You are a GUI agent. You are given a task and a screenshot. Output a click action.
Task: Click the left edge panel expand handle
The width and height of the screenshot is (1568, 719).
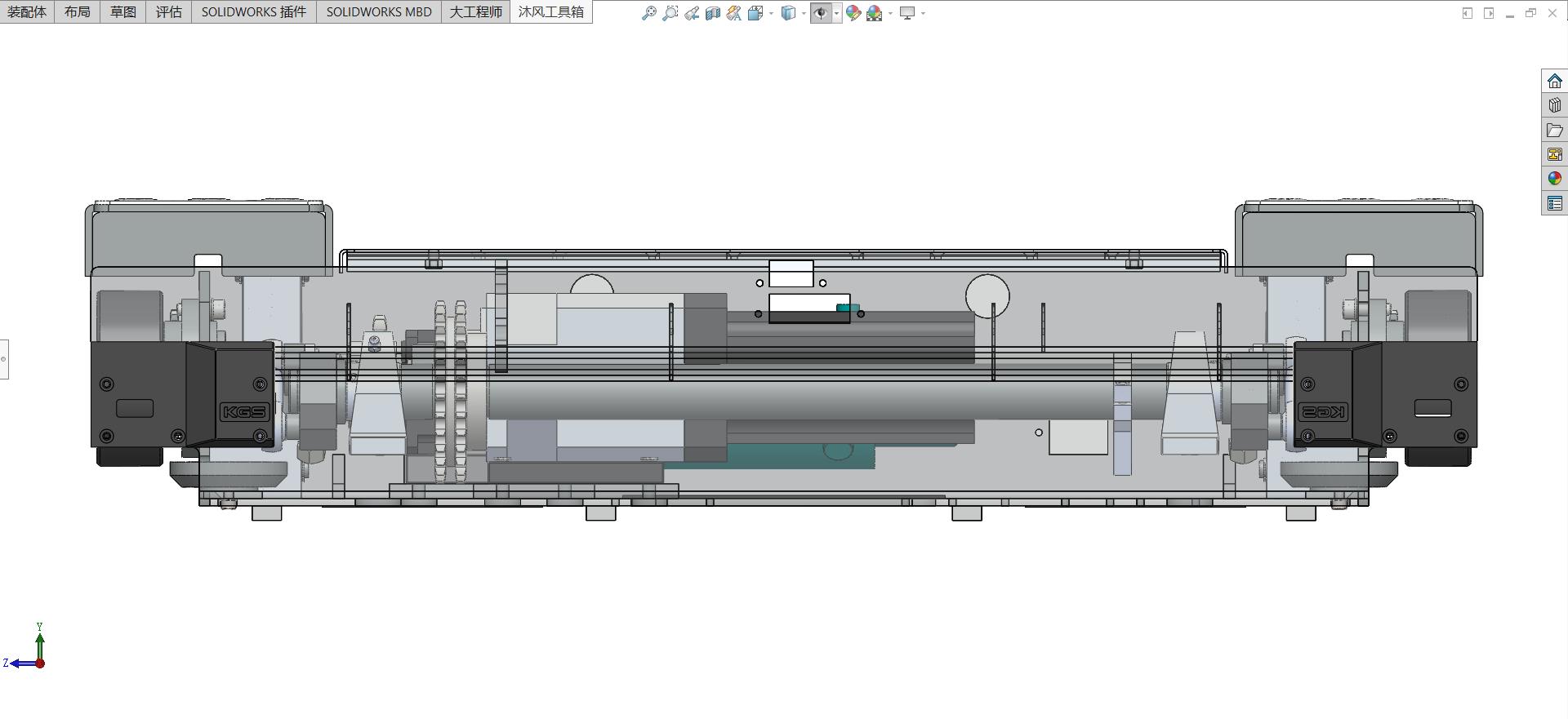pyautogui.click(x=4, y=359)
